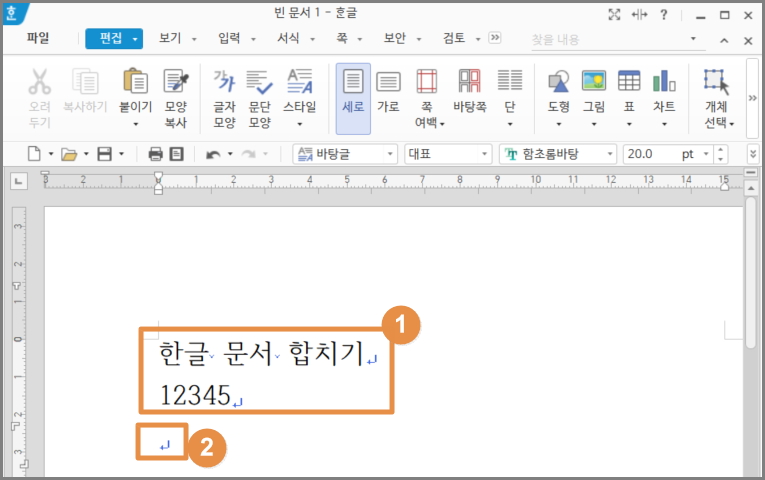Show more menus with the >> button
765x480 pixels.
495,38
